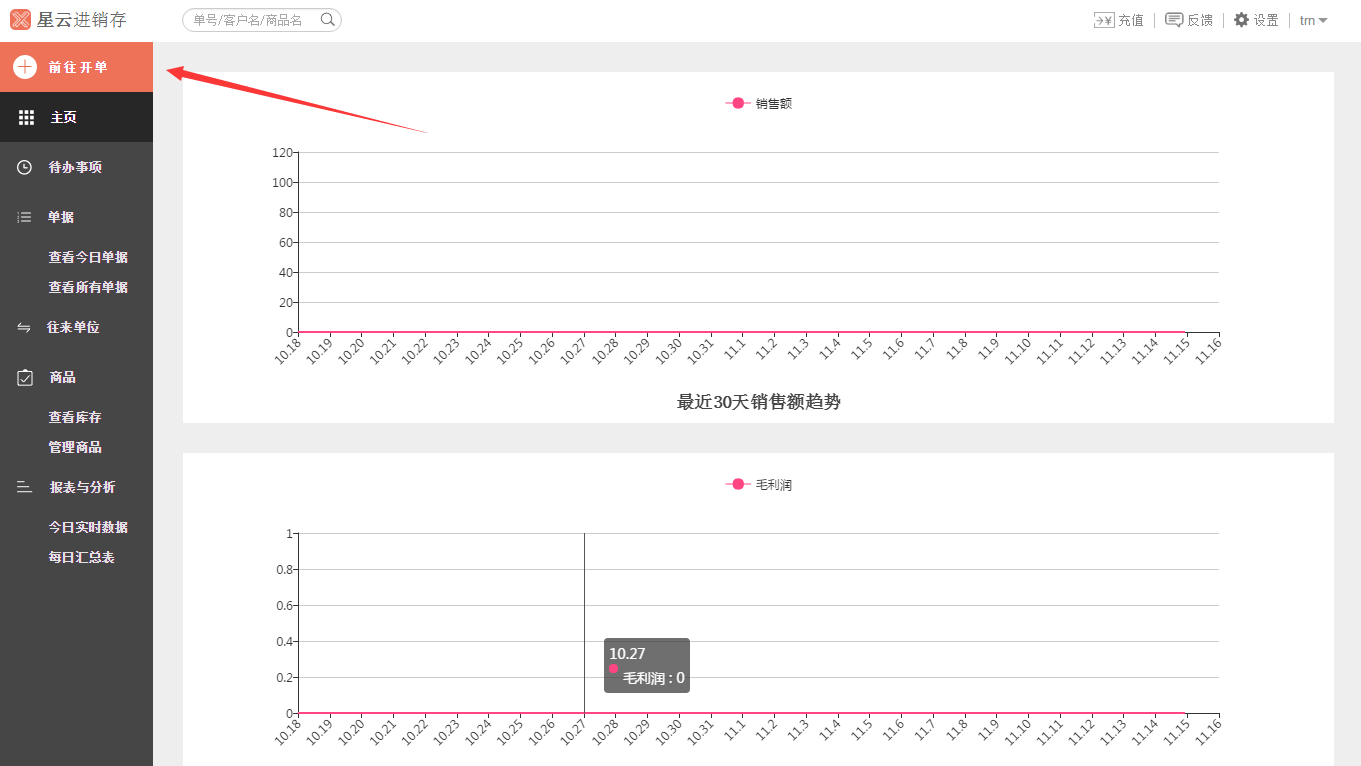Viewport: 1361px width, 766px height.
Task: Toggle the 毛利润 legend series
Action: point(759,485)
